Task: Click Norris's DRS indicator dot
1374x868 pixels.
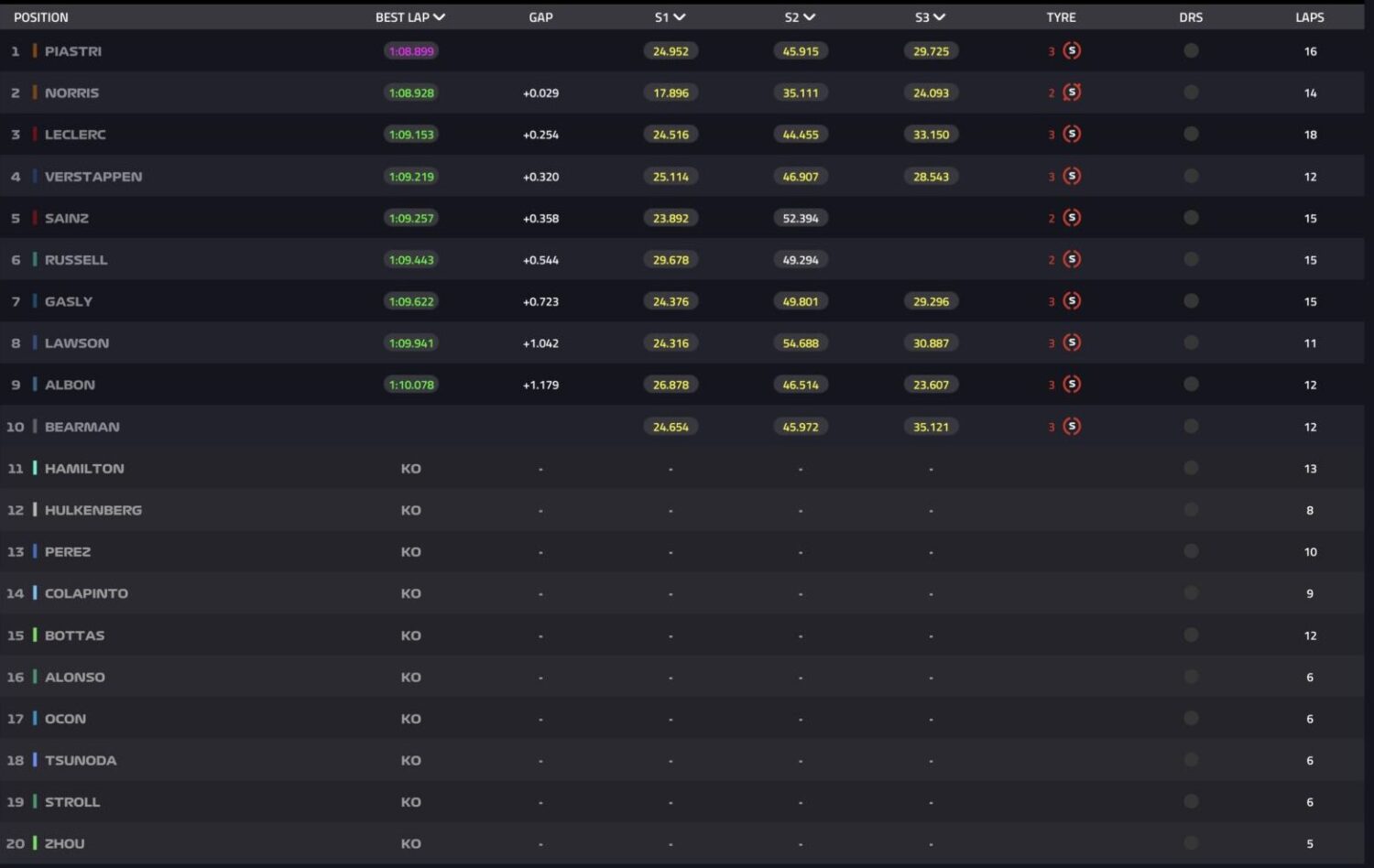Action: click(1191, 92)
